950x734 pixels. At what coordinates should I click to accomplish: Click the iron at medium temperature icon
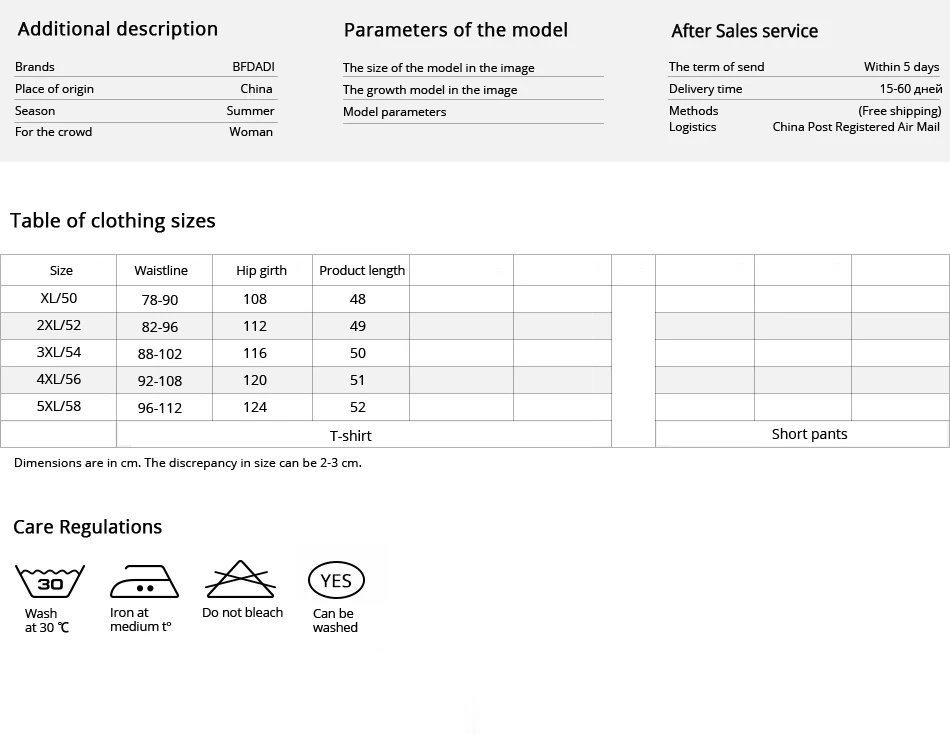point(144,581)
